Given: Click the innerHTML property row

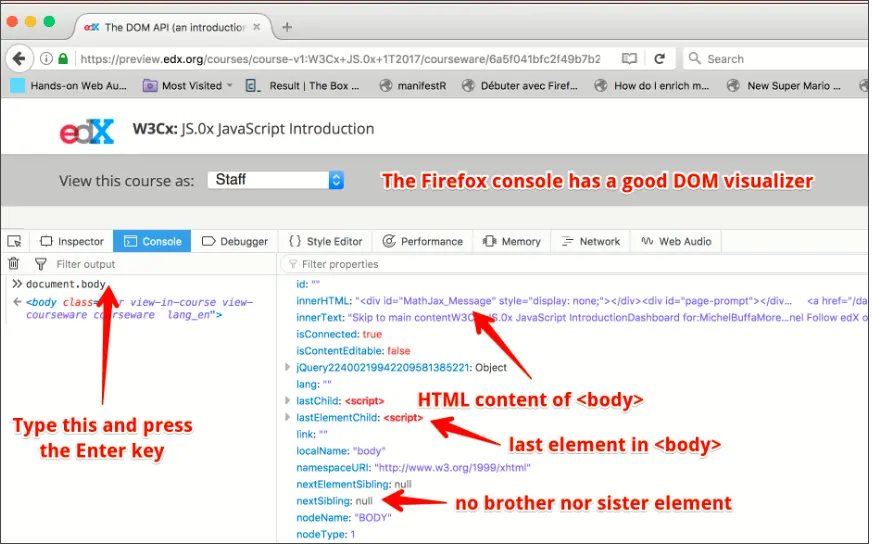Looking at the screenshot, I should [x=582, y=301].
